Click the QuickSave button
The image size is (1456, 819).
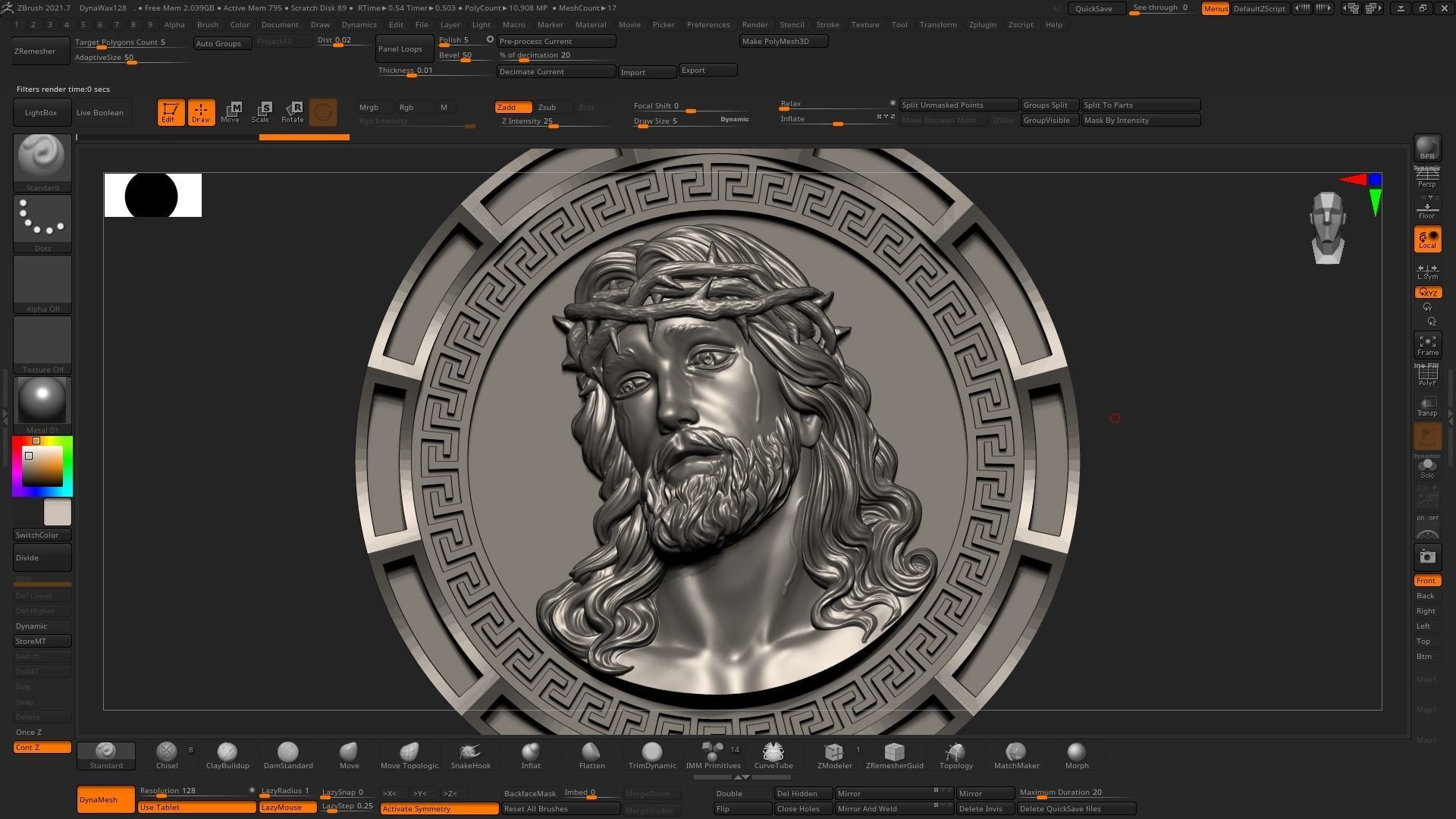(x=1097, y=8)
